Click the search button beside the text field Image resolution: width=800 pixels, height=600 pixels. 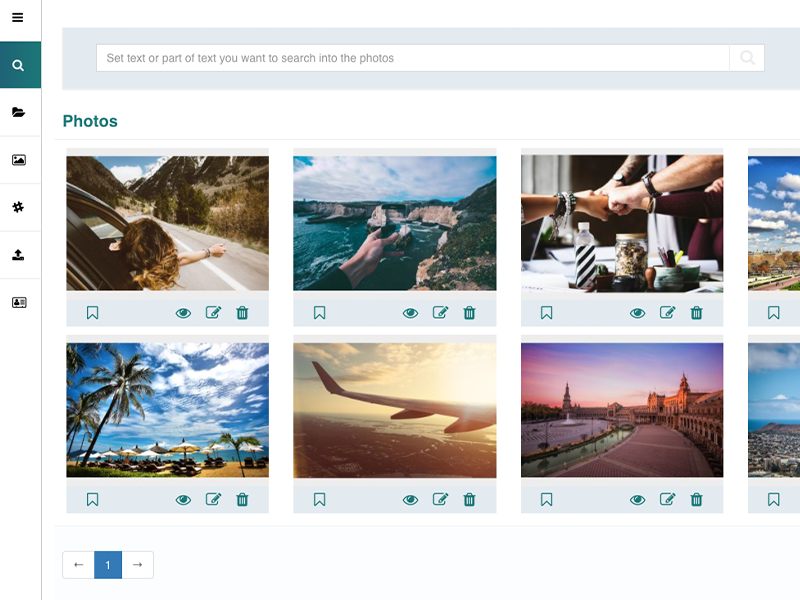(x=747, y=58)
